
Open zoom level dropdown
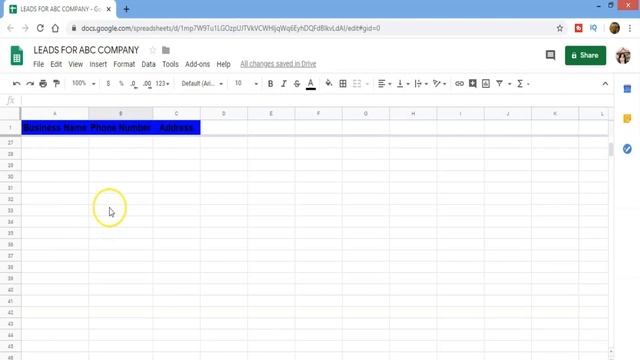click(83, 84)
